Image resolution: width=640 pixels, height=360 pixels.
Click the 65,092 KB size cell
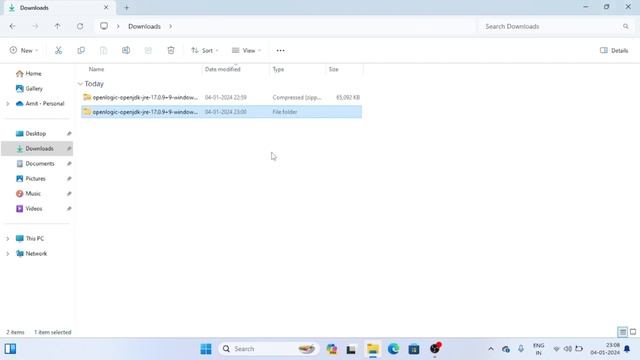[x=348, y=98]
